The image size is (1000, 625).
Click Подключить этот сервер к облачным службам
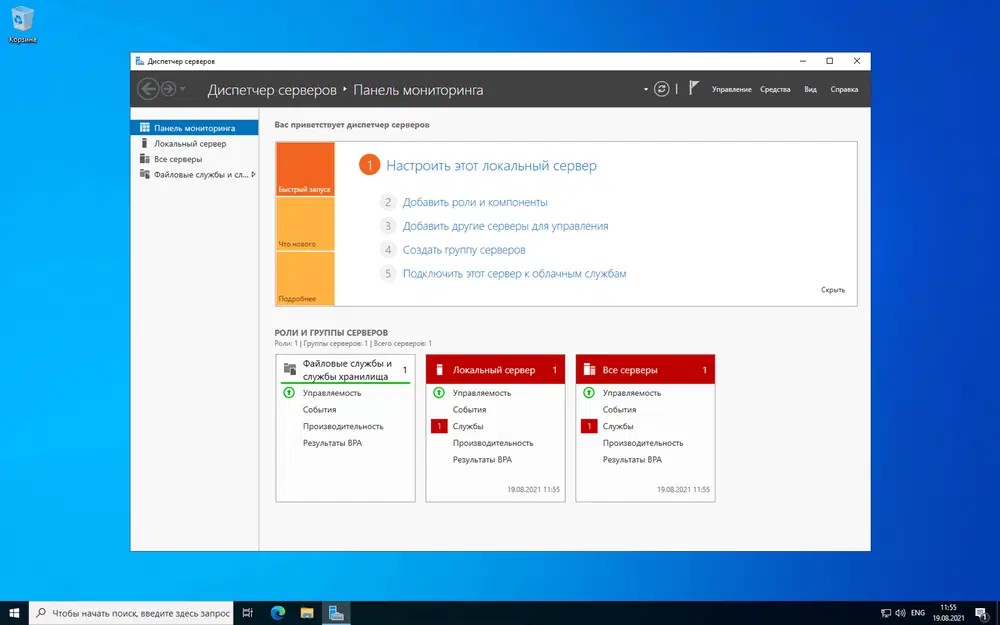[x=514, y=274]
